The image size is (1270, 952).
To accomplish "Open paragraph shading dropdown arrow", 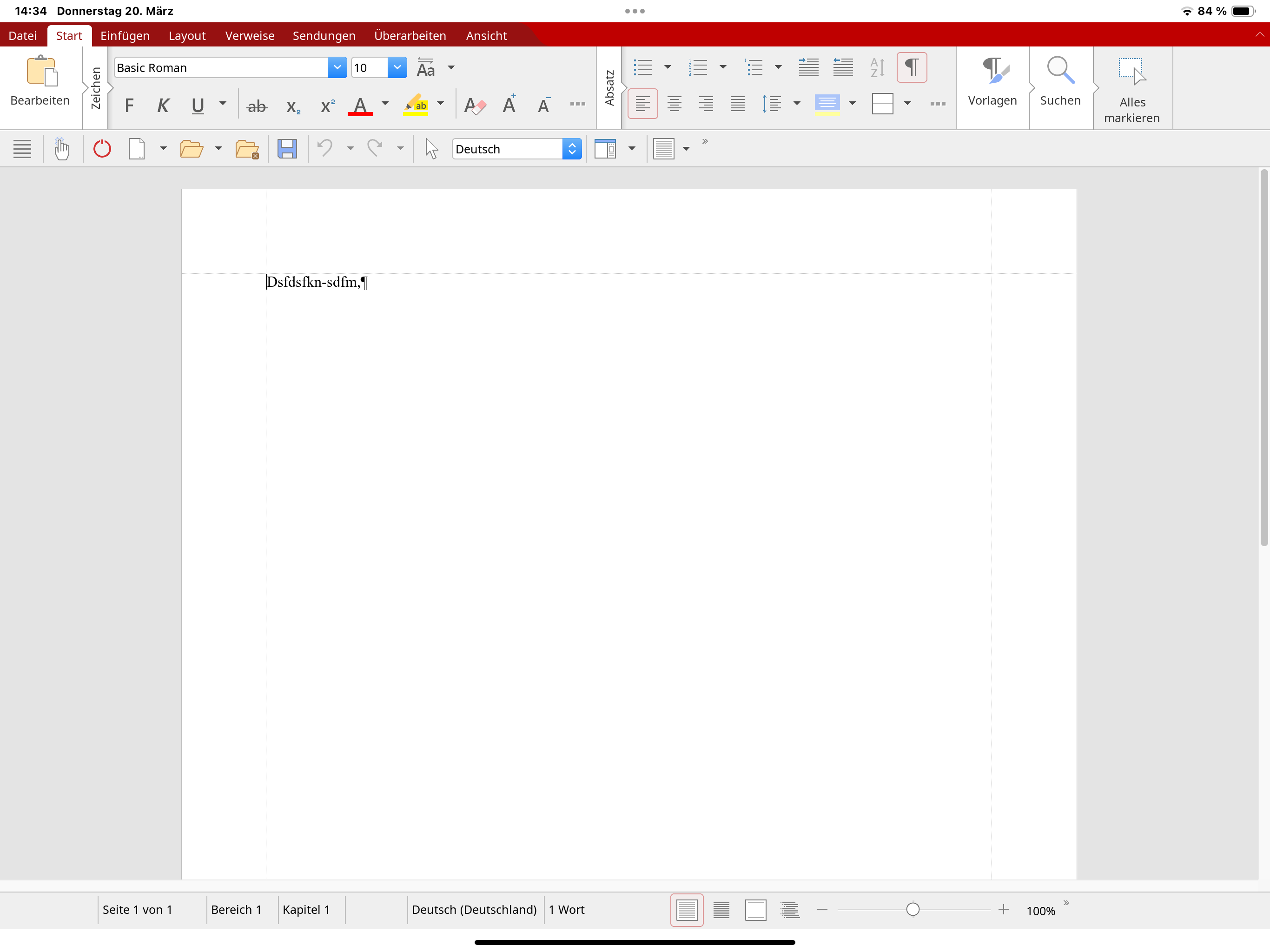I will pos(852,104).
